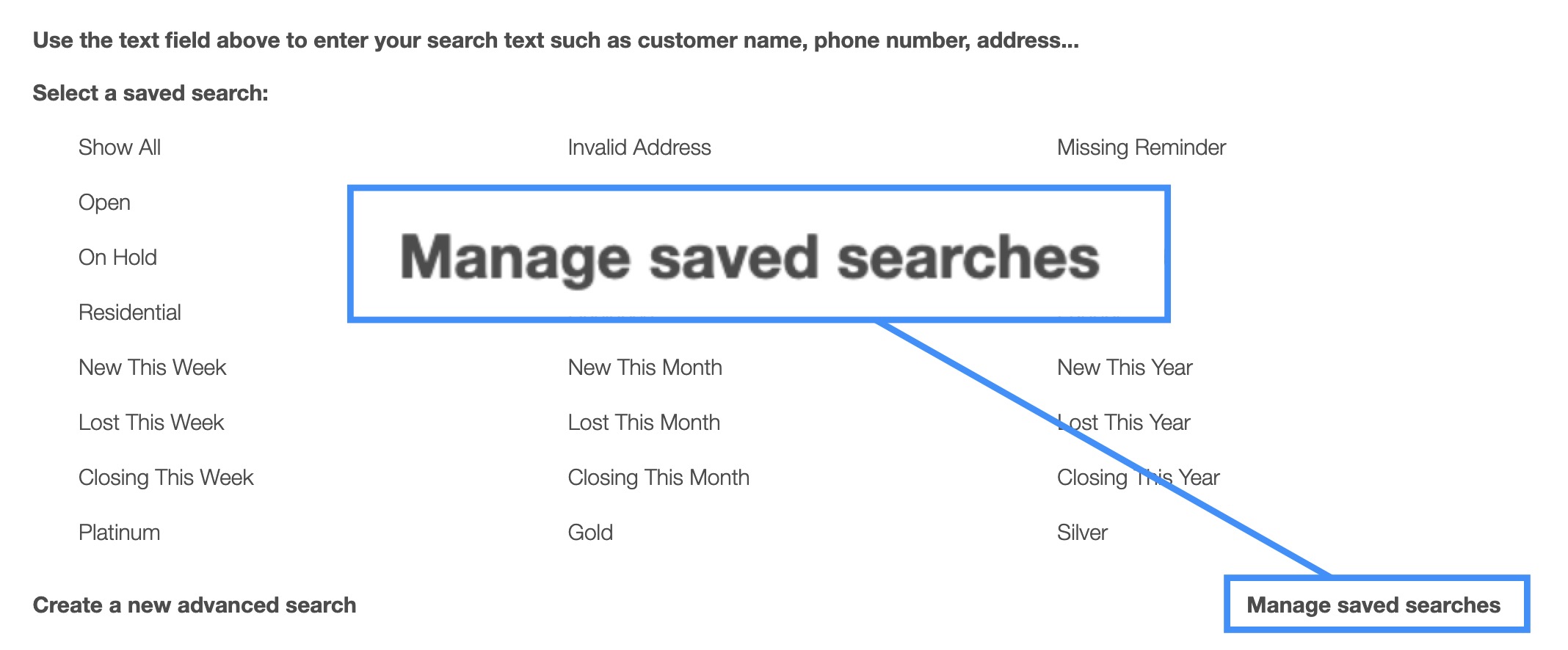Open the Lost This Year search
Viewport: 1568px width, 650px height.
[1123, 423]
